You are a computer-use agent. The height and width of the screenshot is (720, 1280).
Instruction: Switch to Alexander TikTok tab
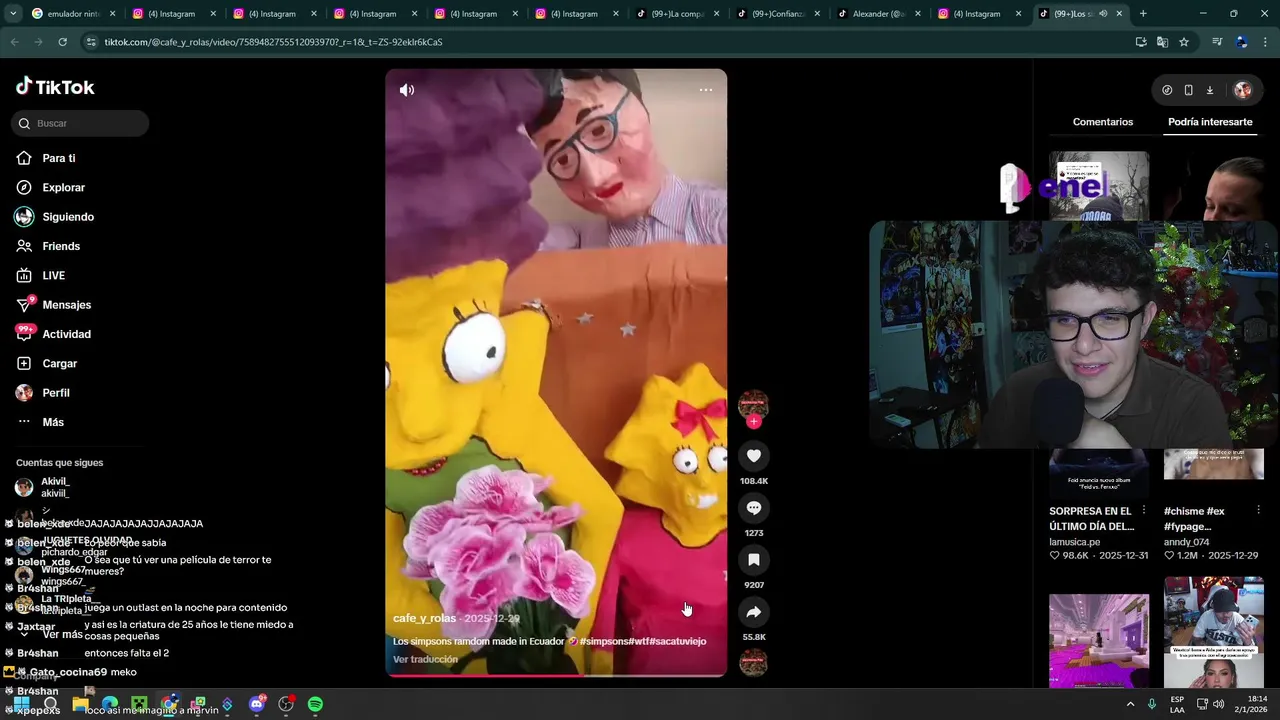pyautogui.click(x=880, y=14)
